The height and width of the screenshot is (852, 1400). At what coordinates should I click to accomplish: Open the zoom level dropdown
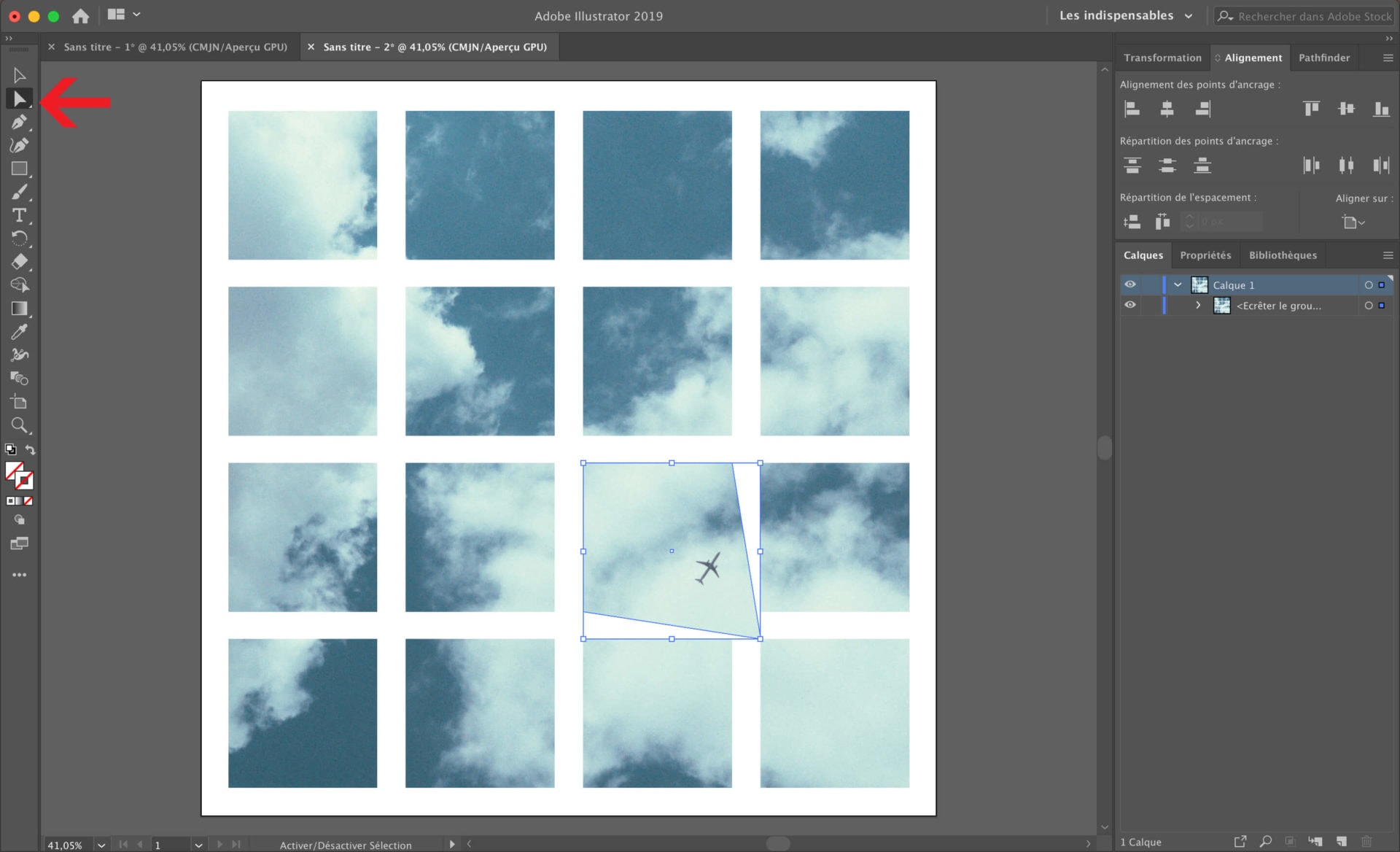tap(101, 845)
